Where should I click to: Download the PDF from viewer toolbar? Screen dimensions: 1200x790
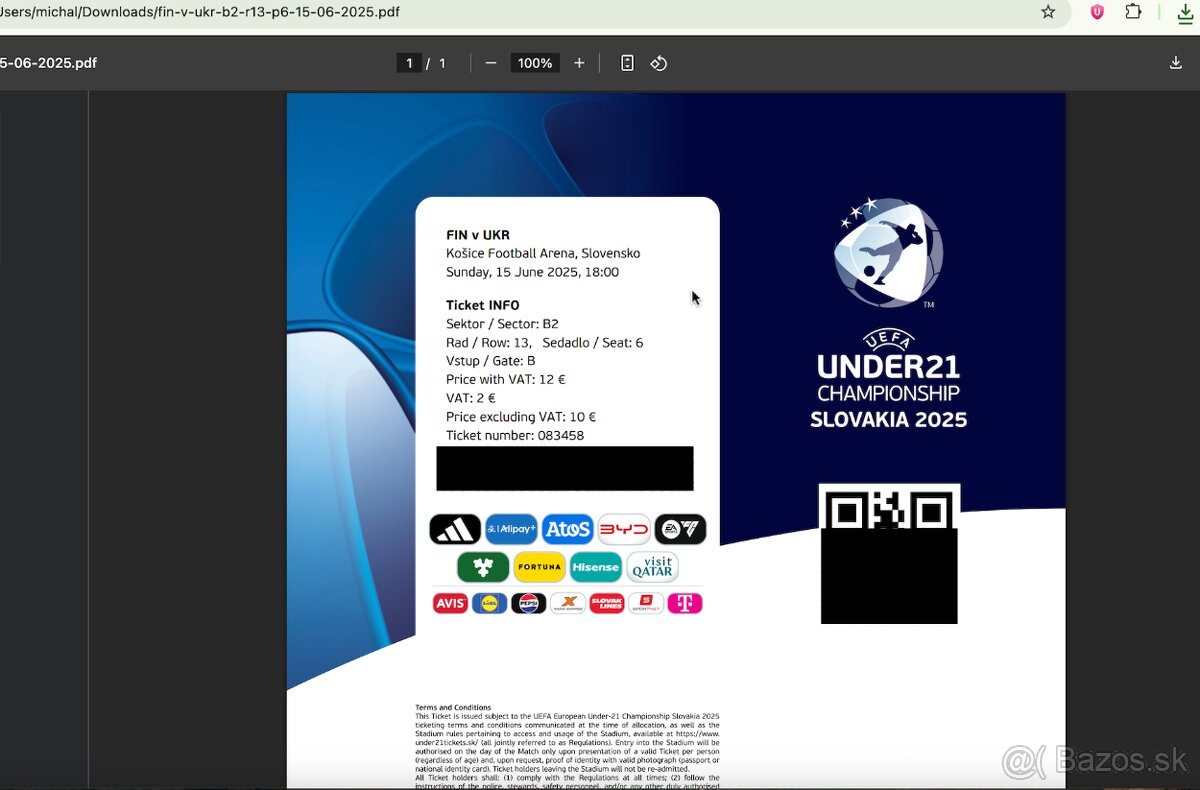coord(1176,63)
